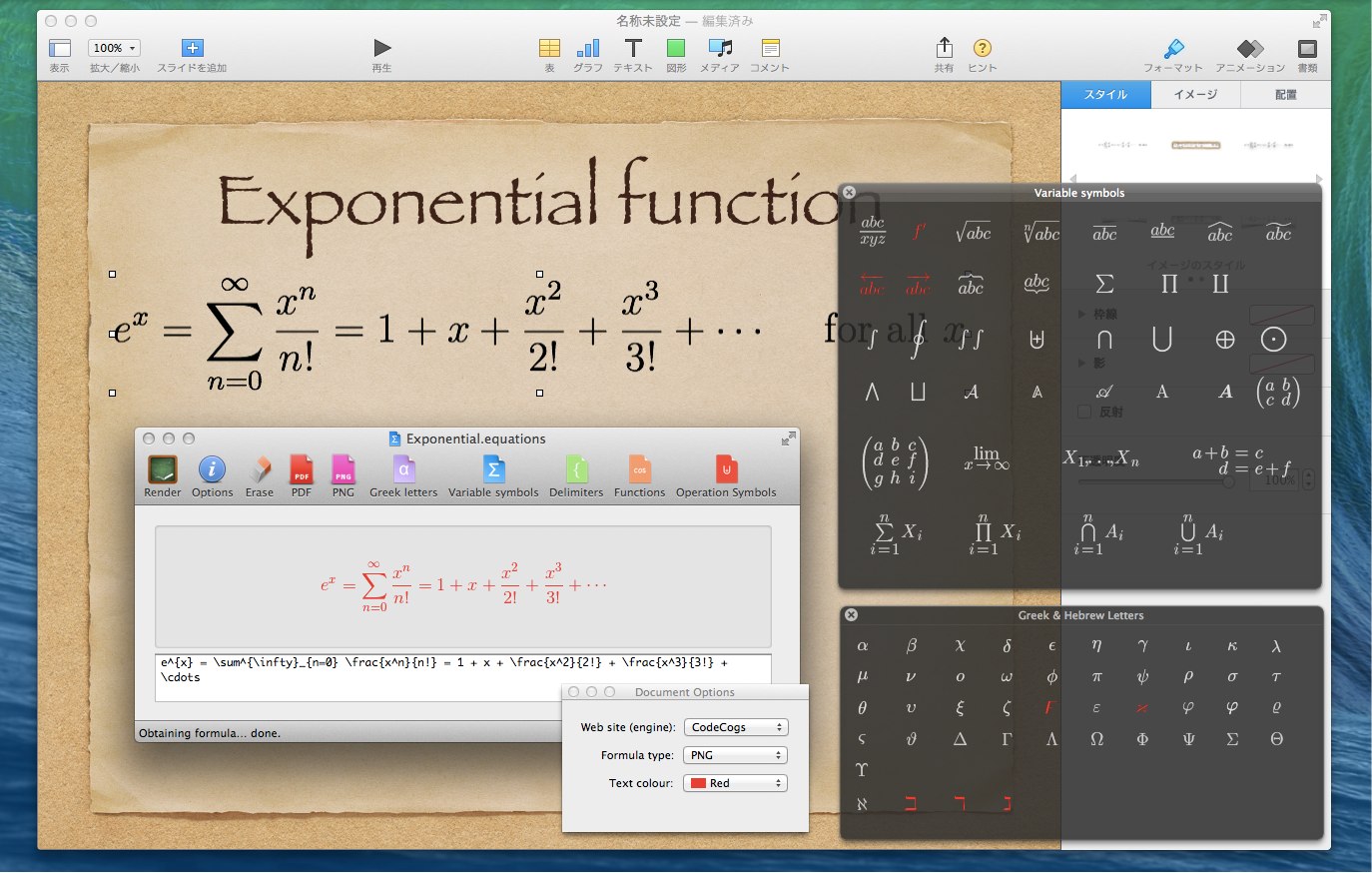The image size is (1372, 873).
Task: Export the equation using the PDF icon
Action: point(302,470)
